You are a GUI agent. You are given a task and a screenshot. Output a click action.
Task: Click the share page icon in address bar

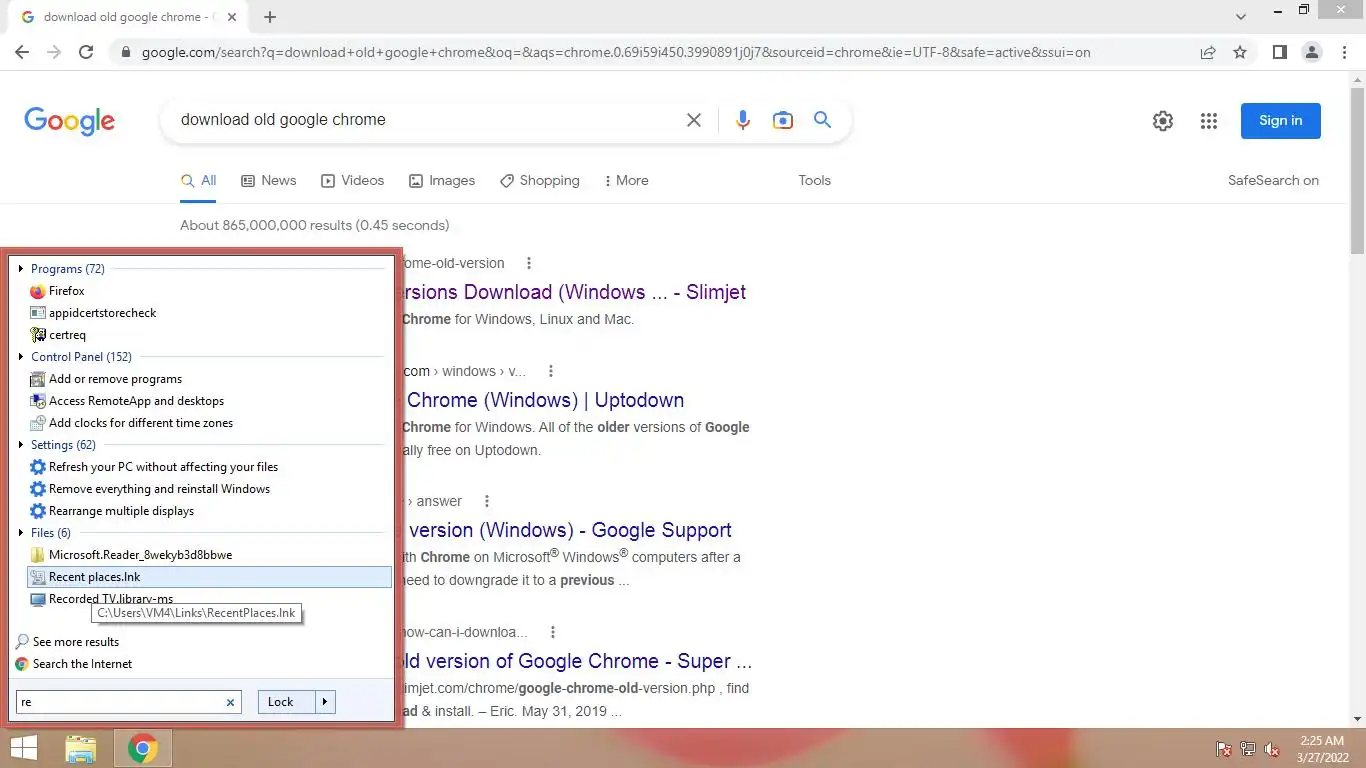coord(1208,52)
